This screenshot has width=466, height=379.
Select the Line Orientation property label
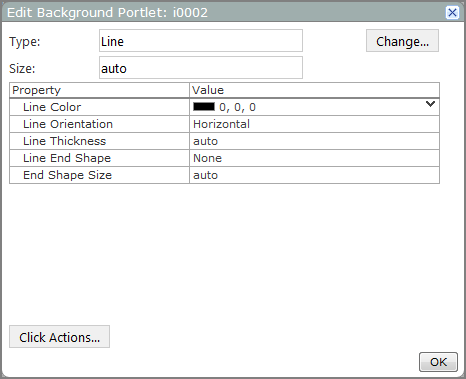tap(68, 124)
